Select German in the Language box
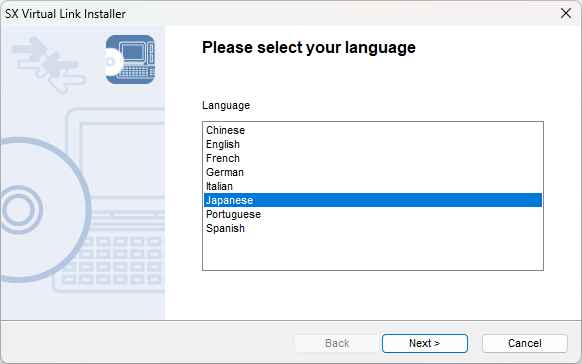This screenshot has width=582, height=364. click(x=373, y=173)
